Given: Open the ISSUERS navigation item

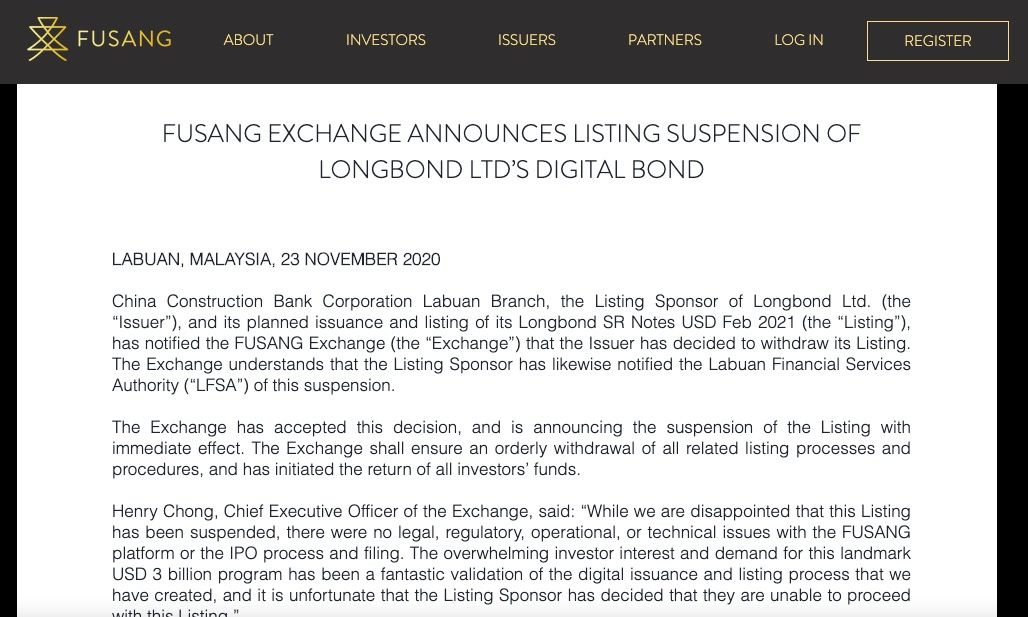Looking at the screenshot, I should tap(526, 40).
